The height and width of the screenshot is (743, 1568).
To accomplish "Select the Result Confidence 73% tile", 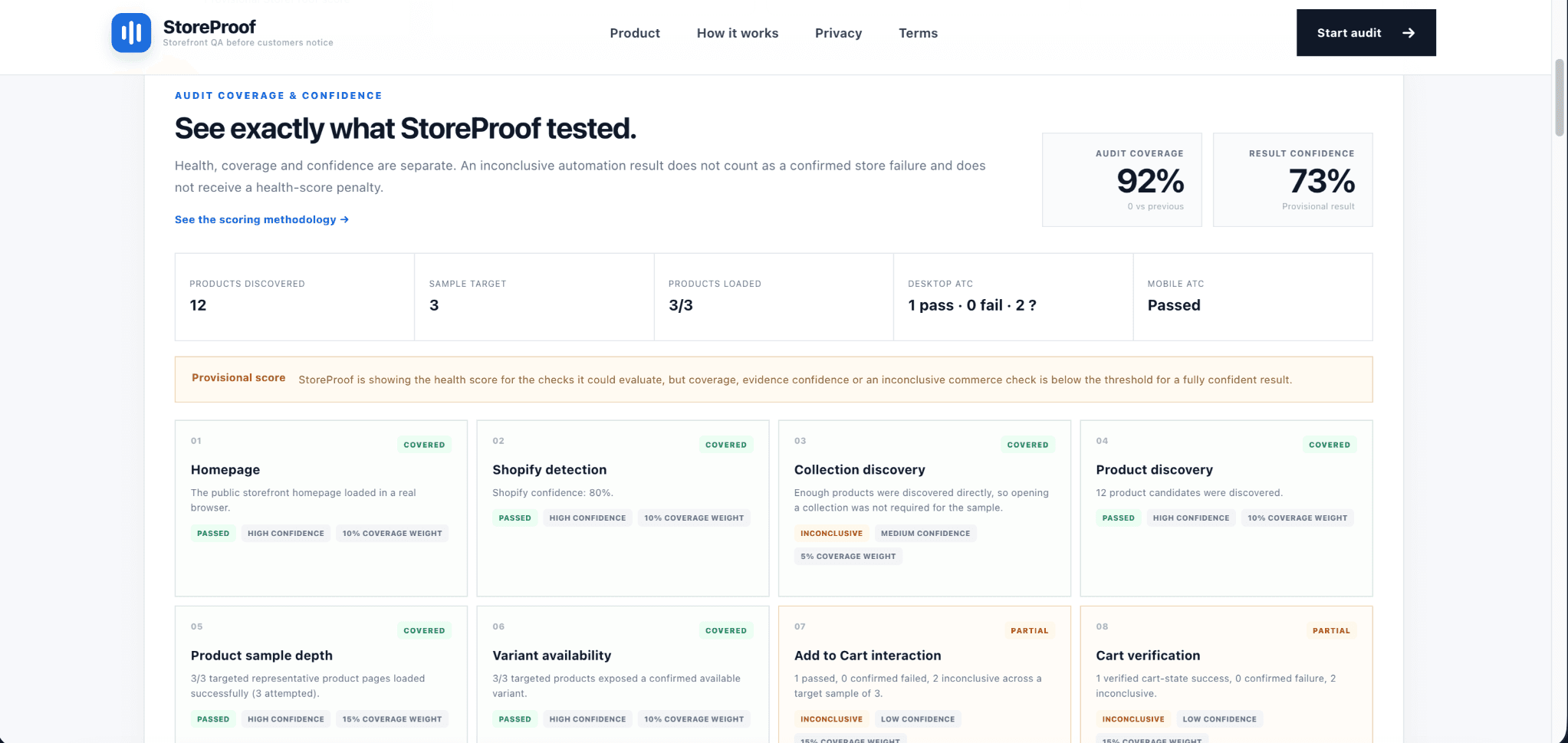I will coord(1293,179).
